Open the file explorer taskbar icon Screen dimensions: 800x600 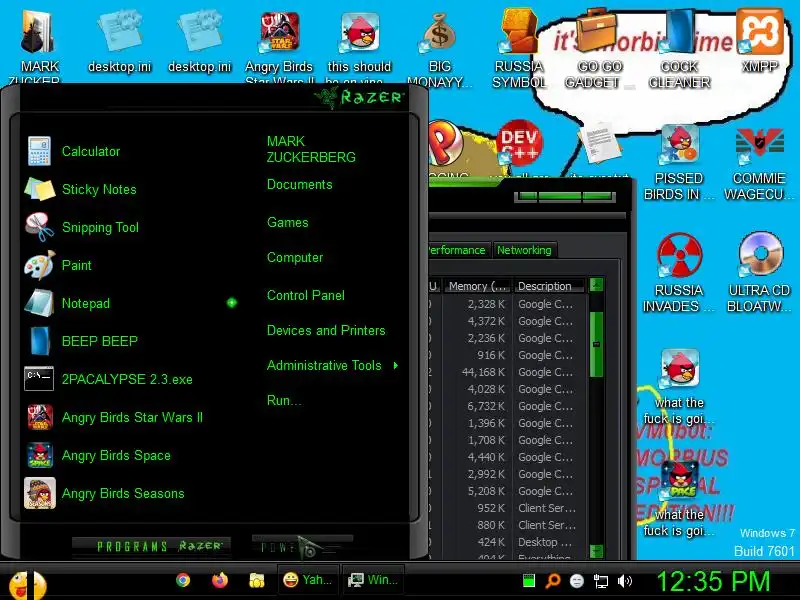click(x=257, y=580)
